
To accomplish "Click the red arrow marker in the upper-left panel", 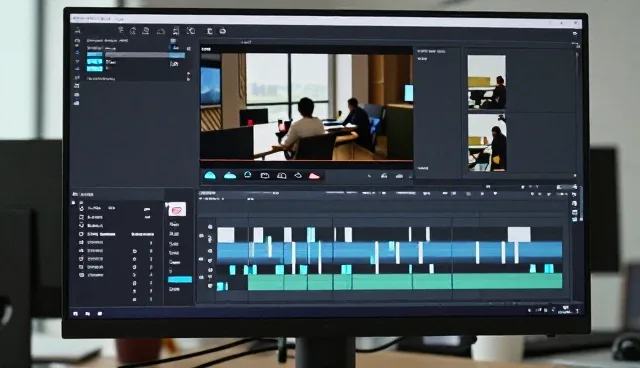I will 188,74.
